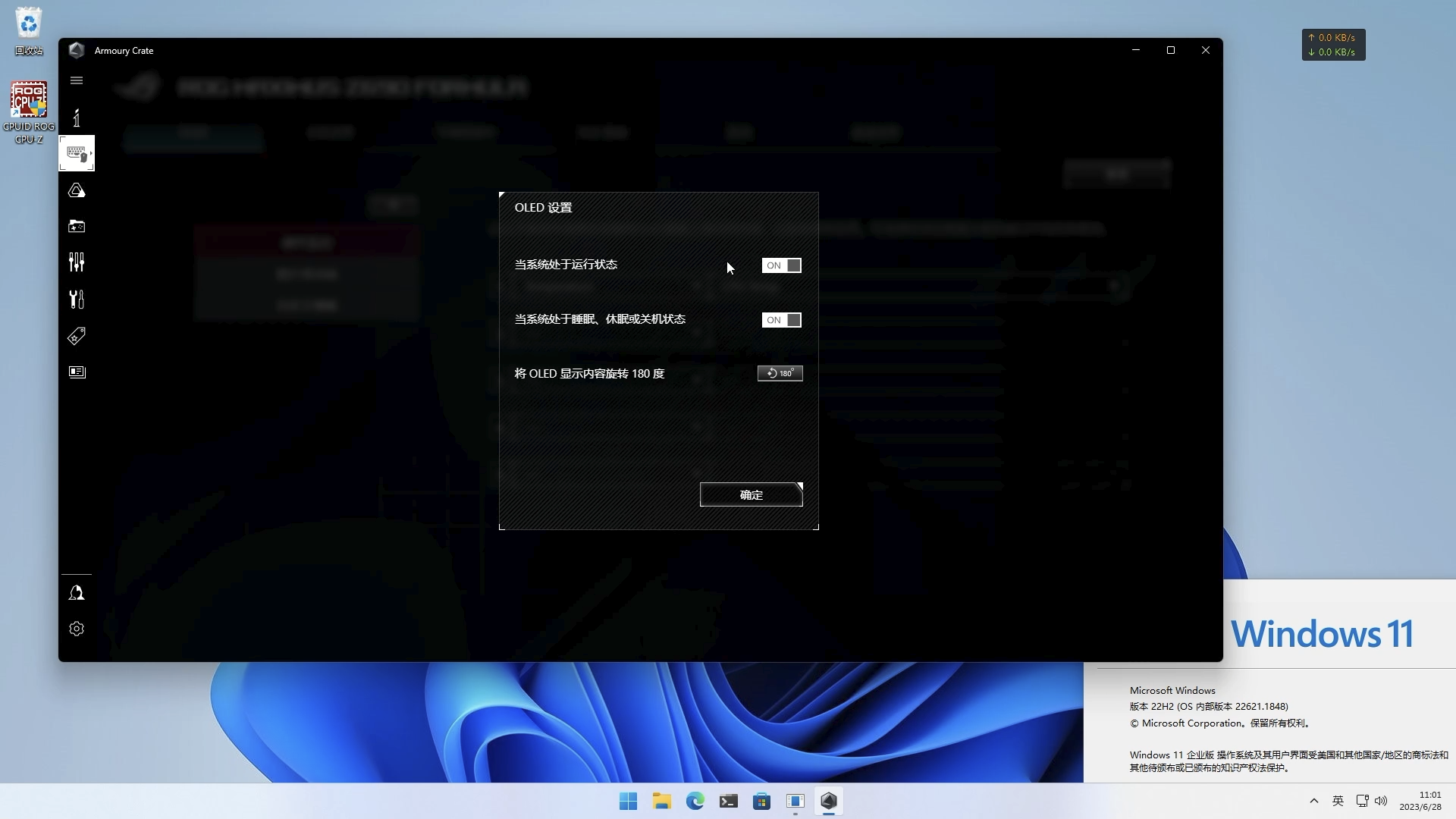Screen dimensions: 1456x819
Task: Open the information section icon
Action: [x=76, y=118]
